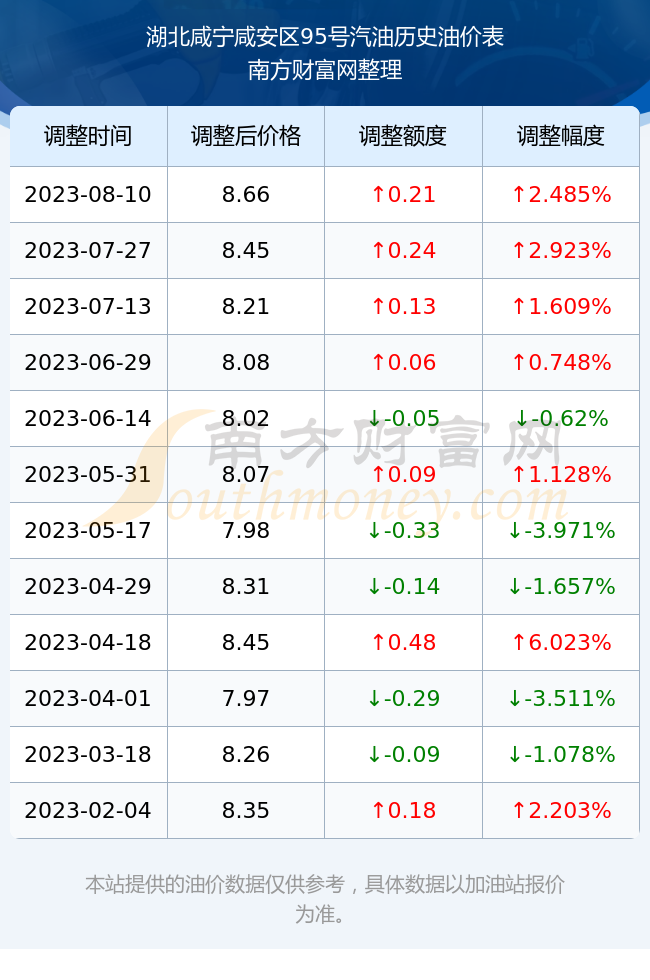The image size is (650, 980).
Task: Click the 调整后价格 column header
Action: pos(246,136)
